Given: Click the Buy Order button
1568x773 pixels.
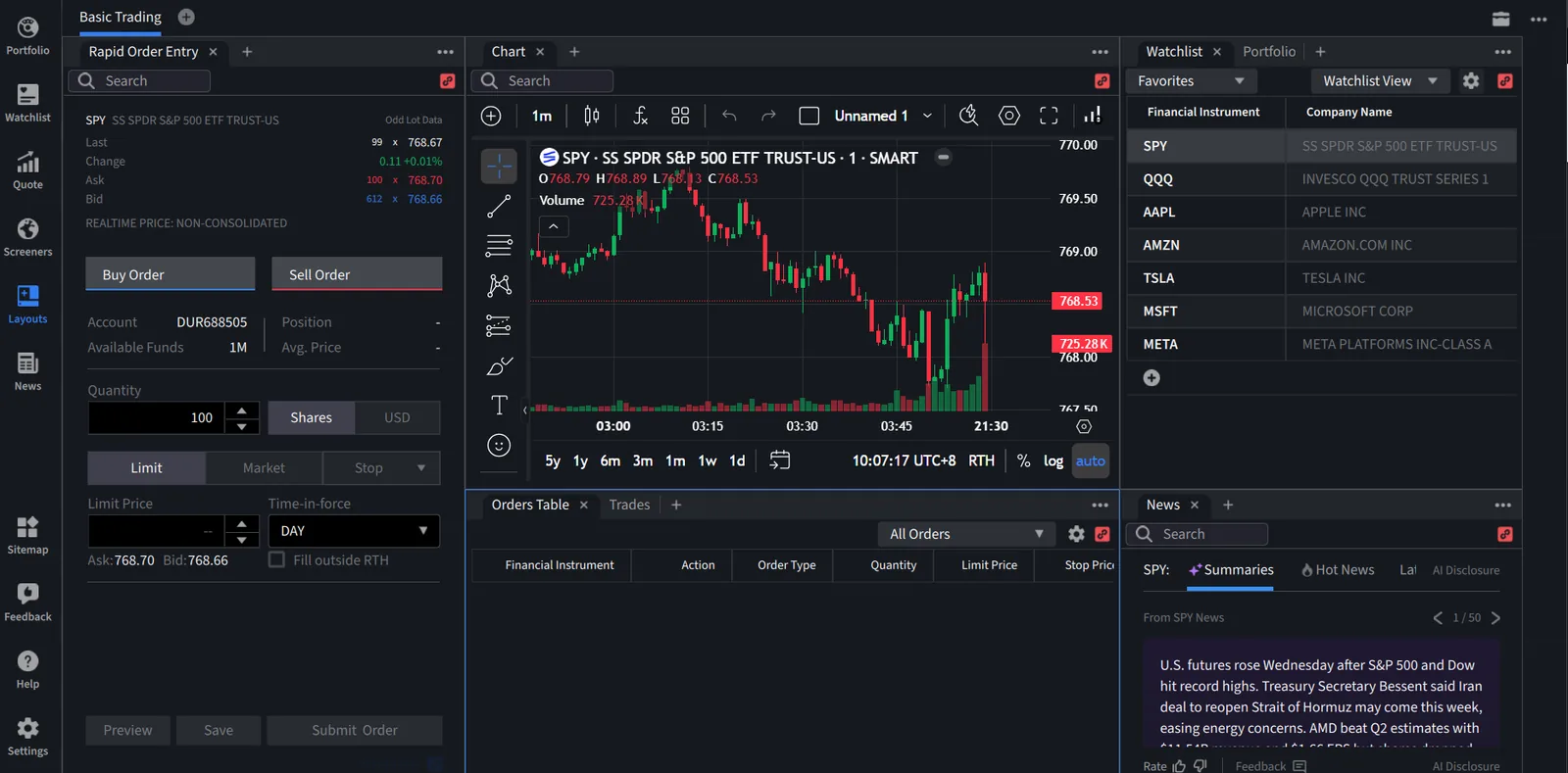Looking at the screenshot, I should [x=171, y=274].
